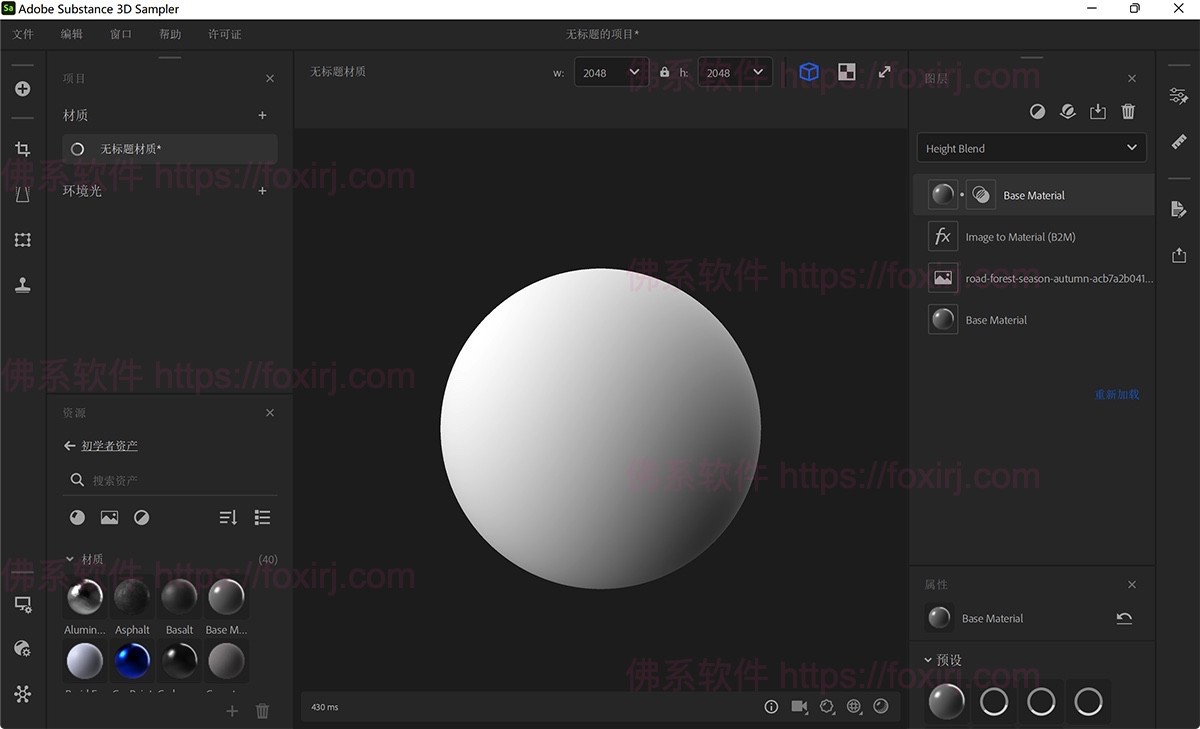Open the export icon in the right sidebar
Viewport: 1200px width, 729px height.
tap(1178, 254)
